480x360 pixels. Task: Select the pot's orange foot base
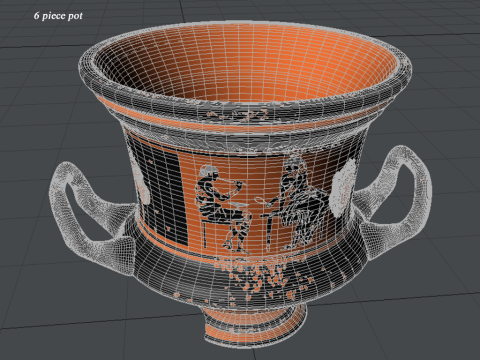pos(255,327)
